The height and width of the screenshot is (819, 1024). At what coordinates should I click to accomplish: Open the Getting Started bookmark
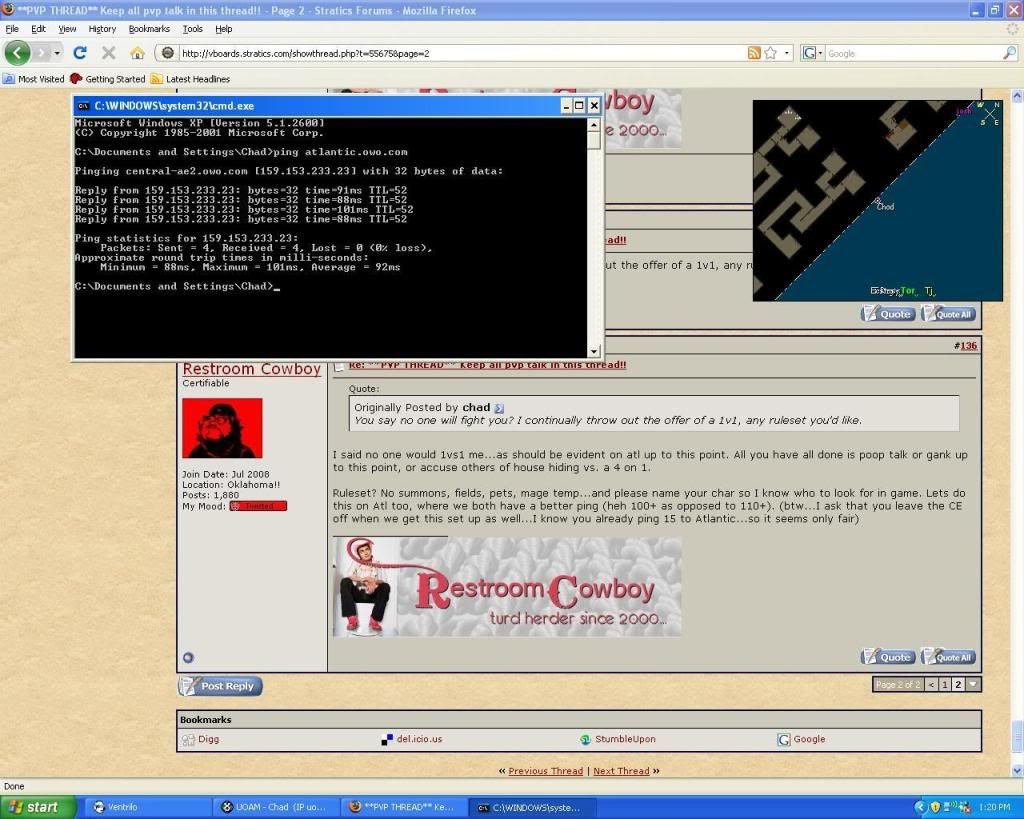[108, 79]
